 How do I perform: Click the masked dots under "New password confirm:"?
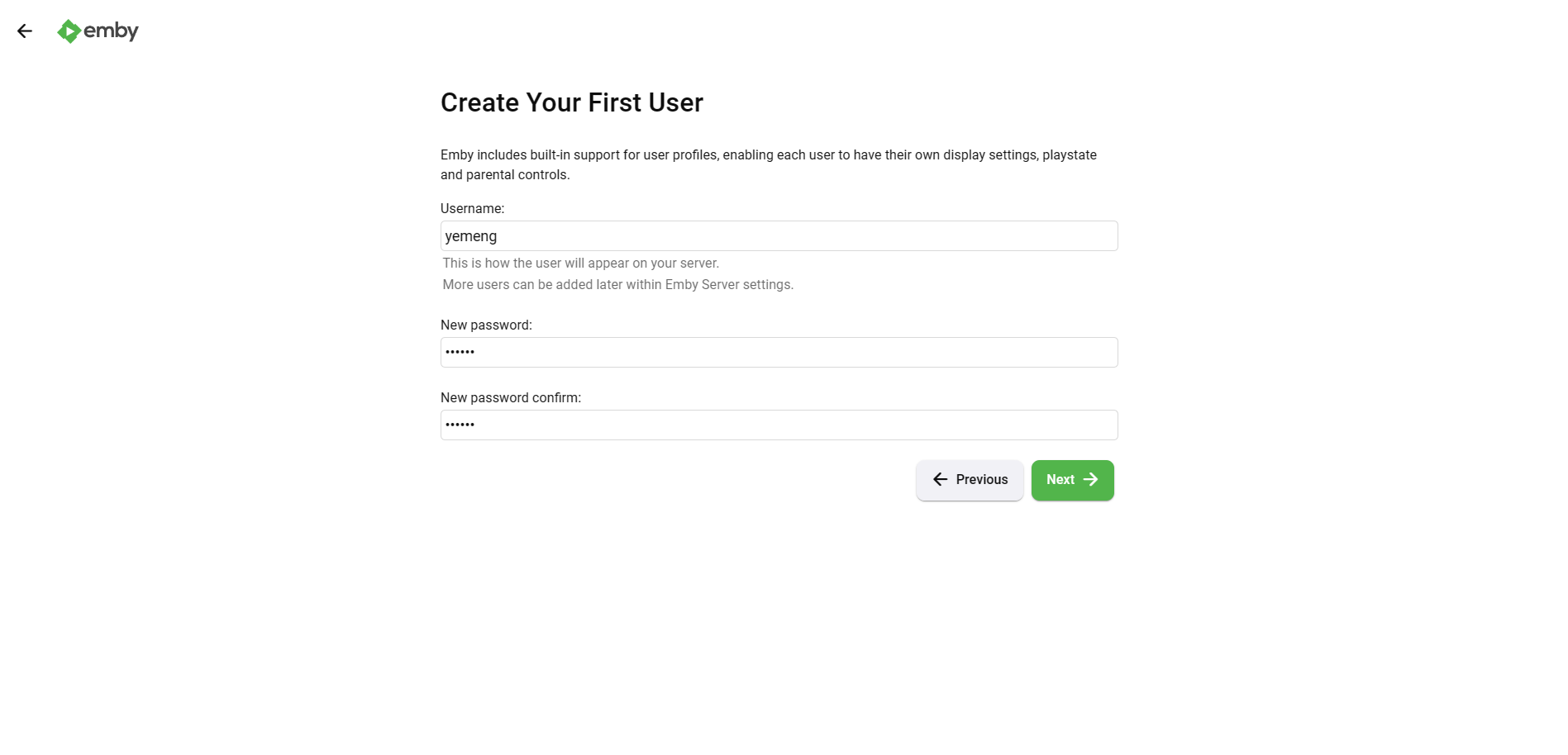(460, 425)
